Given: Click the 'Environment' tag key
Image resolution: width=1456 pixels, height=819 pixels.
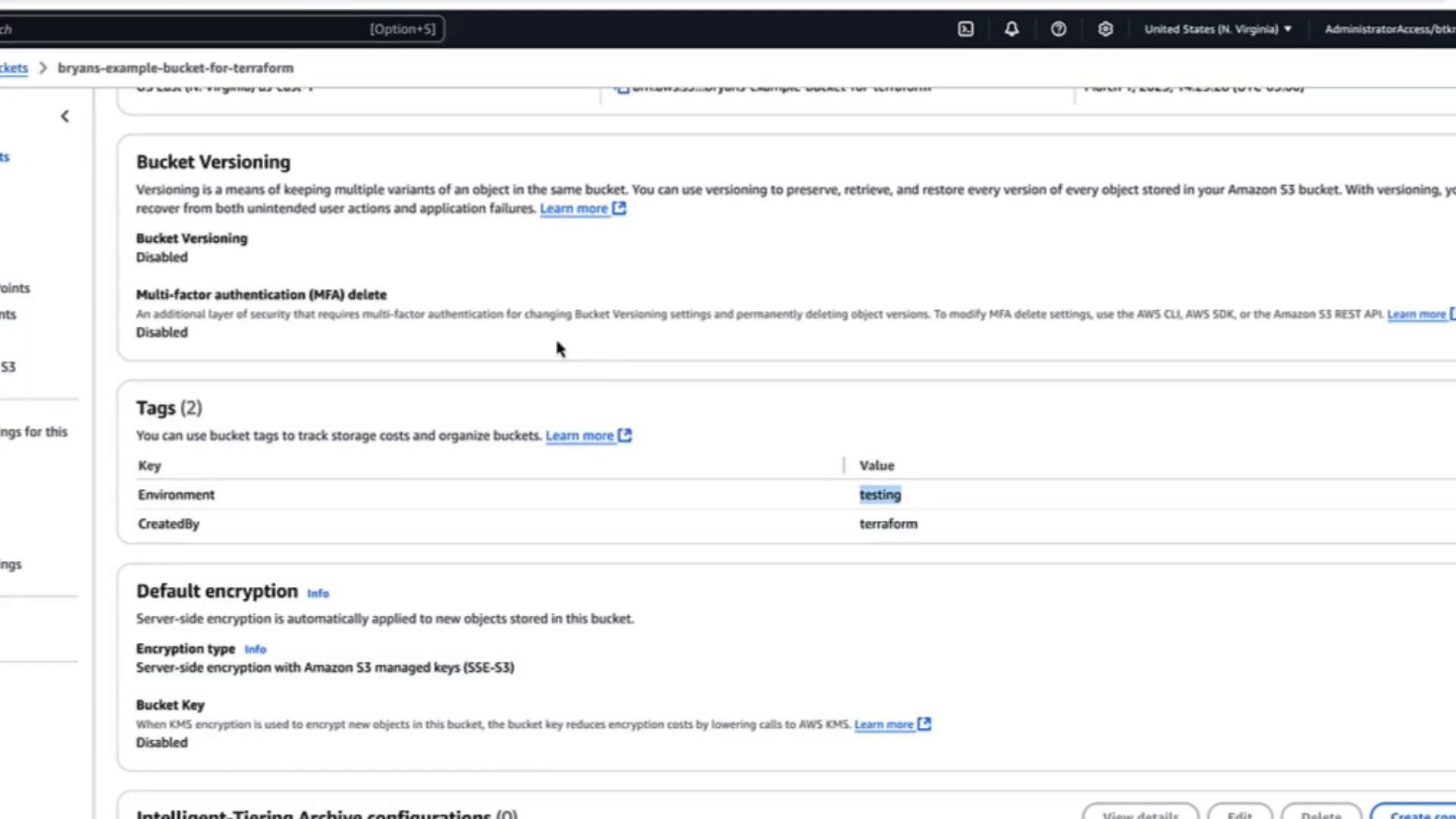Looking at the screenshot, I should (176, 494).
